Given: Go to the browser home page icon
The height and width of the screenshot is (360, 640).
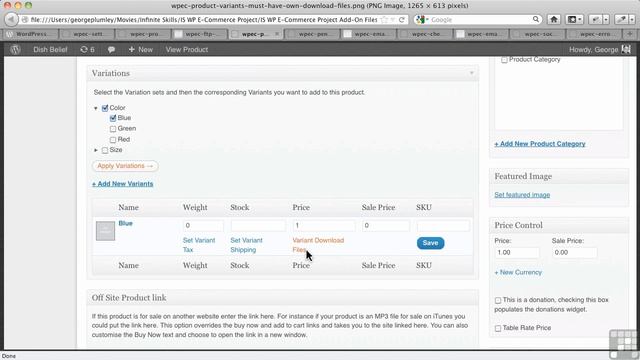Looking at the screenshot, I should coord(554,19).
